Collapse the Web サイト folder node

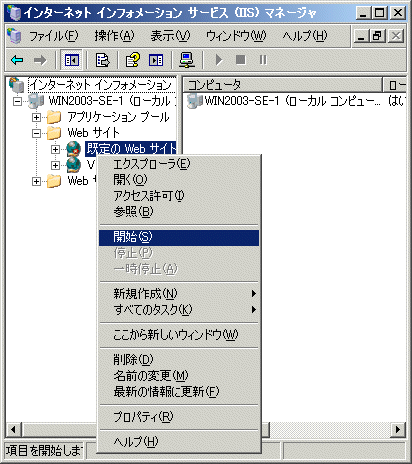pos(36,133)
